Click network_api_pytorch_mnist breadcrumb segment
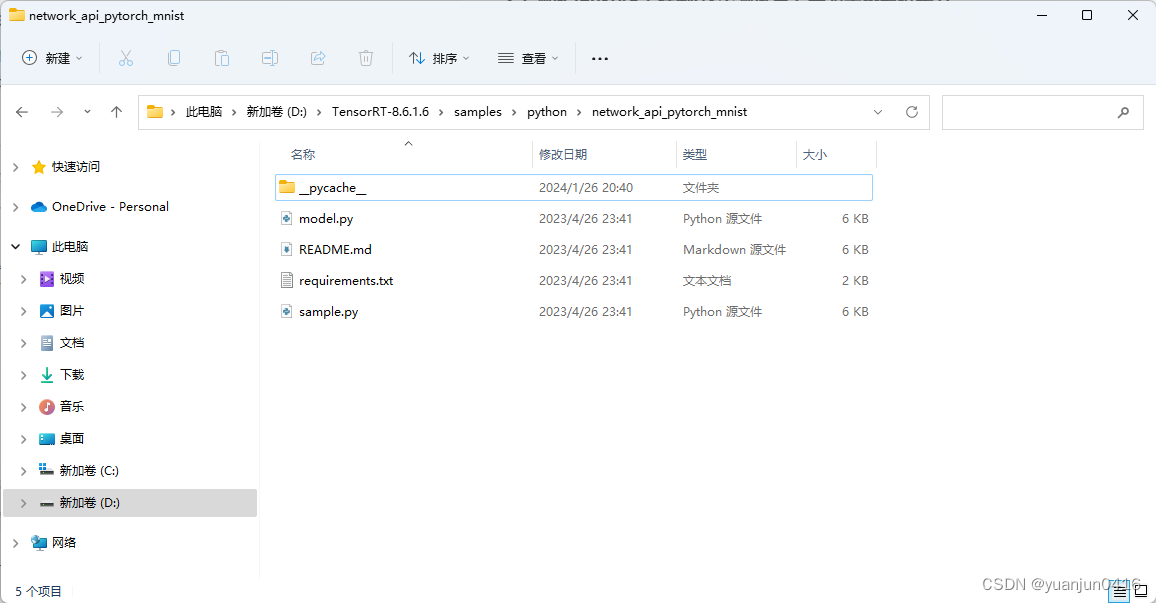 tap(669, 112)
